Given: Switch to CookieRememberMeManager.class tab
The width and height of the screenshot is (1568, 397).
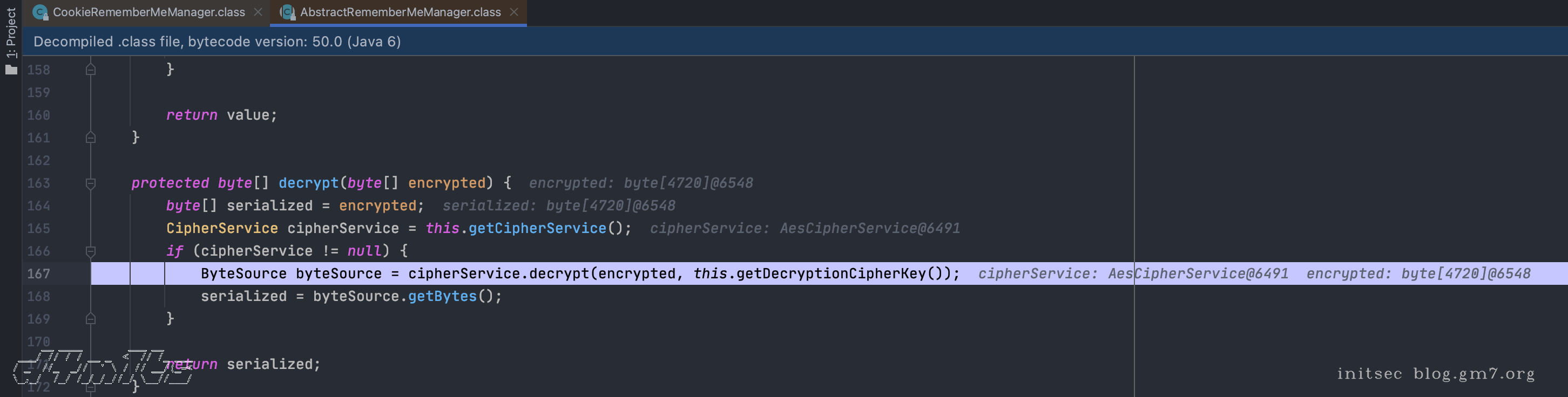Looking at the screenshot, I should 148,12.
